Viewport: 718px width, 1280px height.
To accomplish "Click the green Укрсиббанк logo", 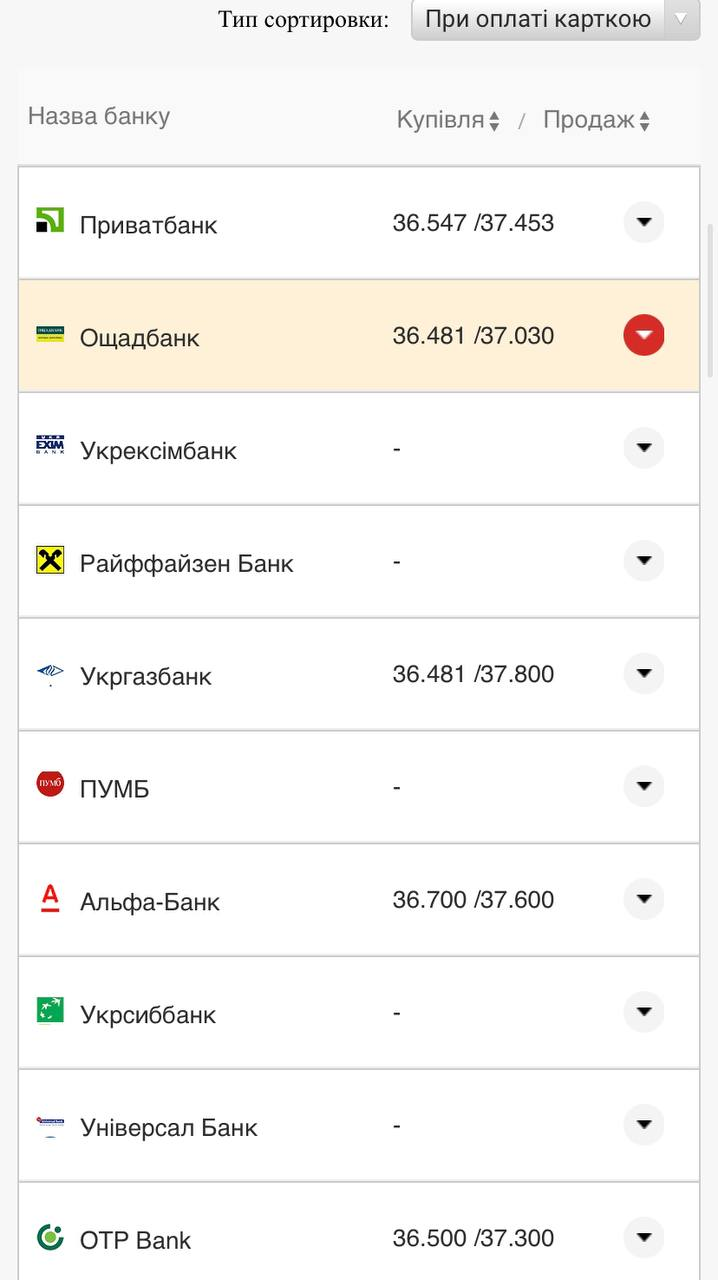I will (50, 1011).
